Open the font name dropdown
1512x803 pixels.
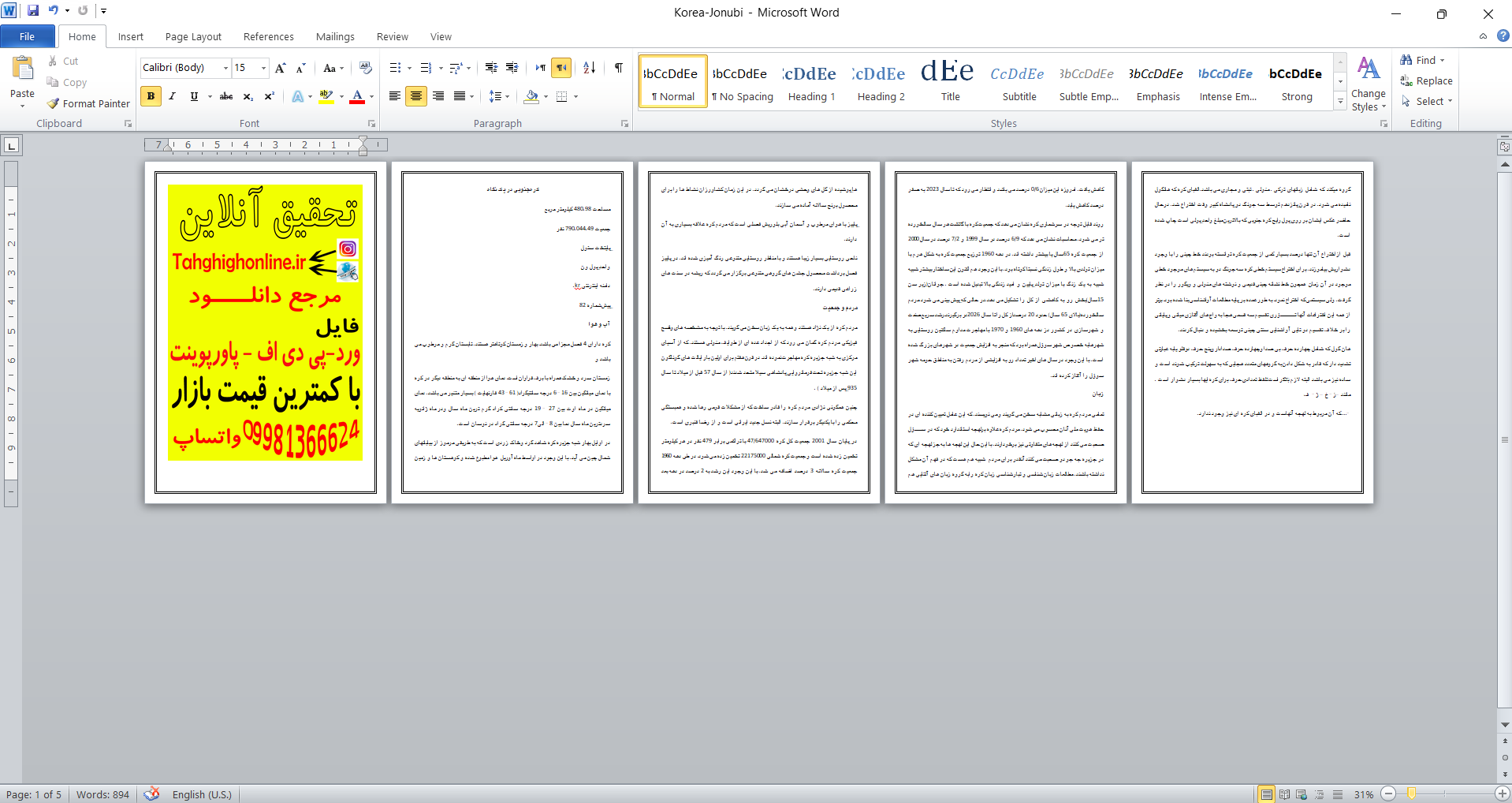(x=225, y=68)
